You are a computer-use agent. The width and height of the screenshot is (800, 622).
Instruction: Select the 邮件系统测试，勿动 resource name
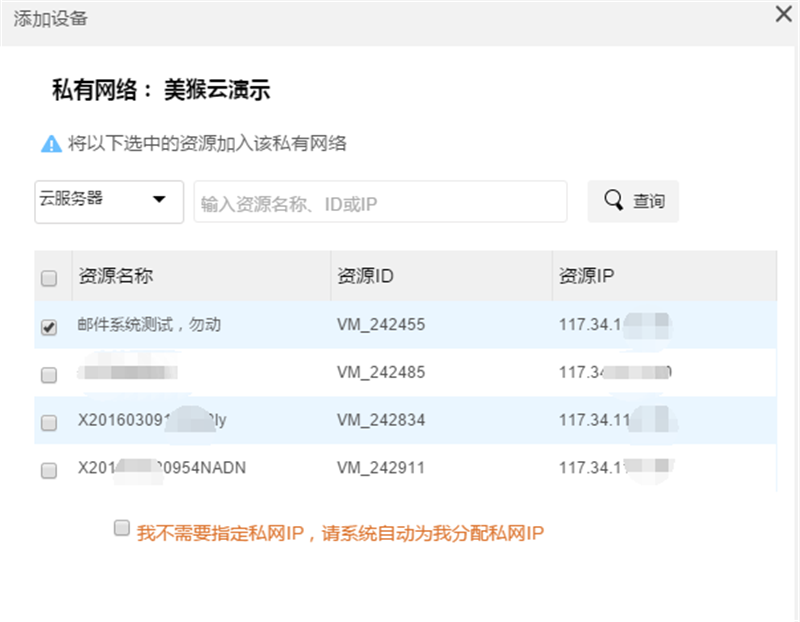tap(149, 325)
